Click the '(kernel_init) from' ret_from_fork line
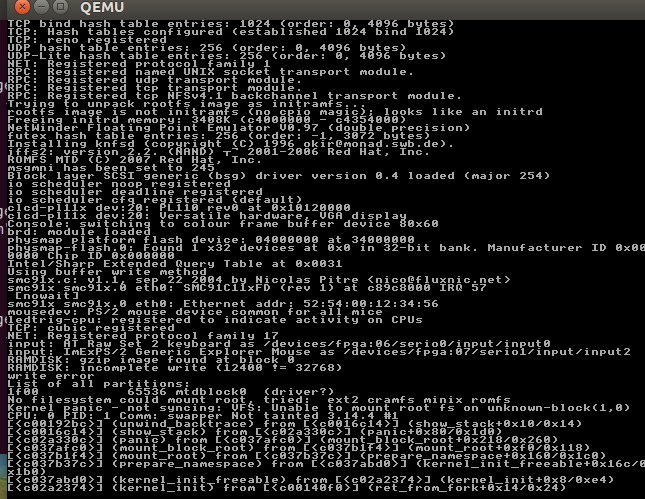 click(x=286, y=488)
